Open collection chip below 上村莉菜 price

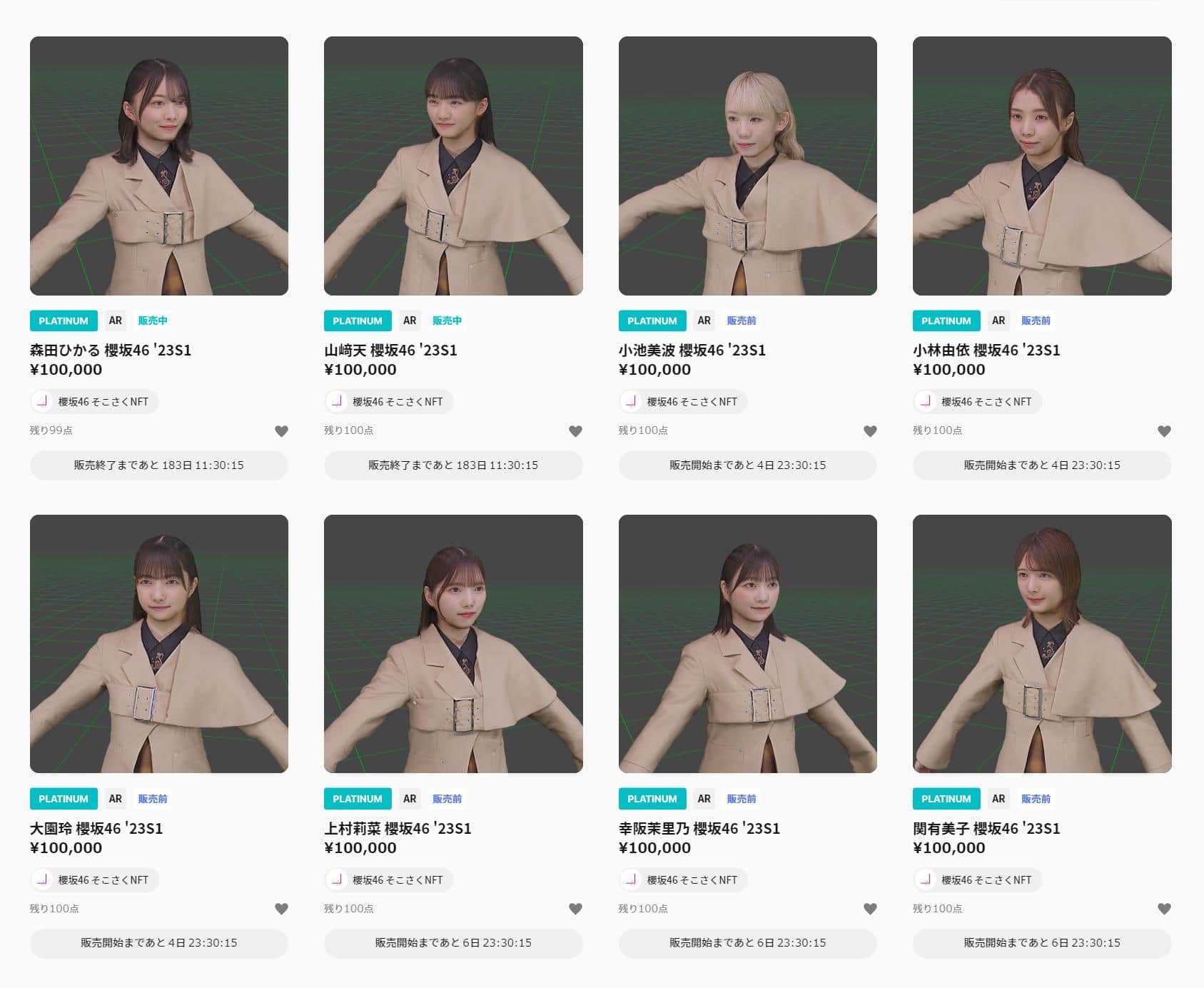point(388,879)
